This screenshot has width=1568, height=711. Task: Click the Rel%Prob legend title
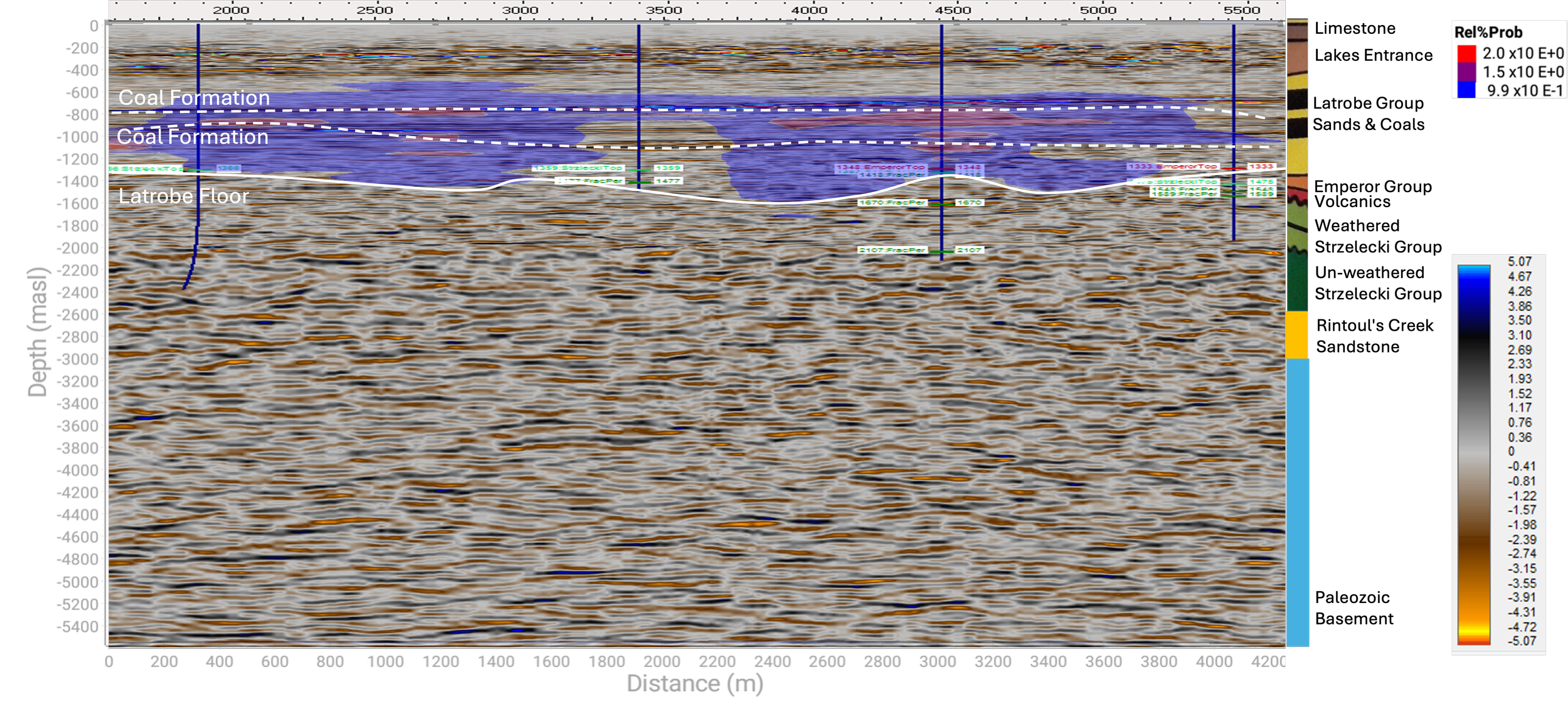1488,33
